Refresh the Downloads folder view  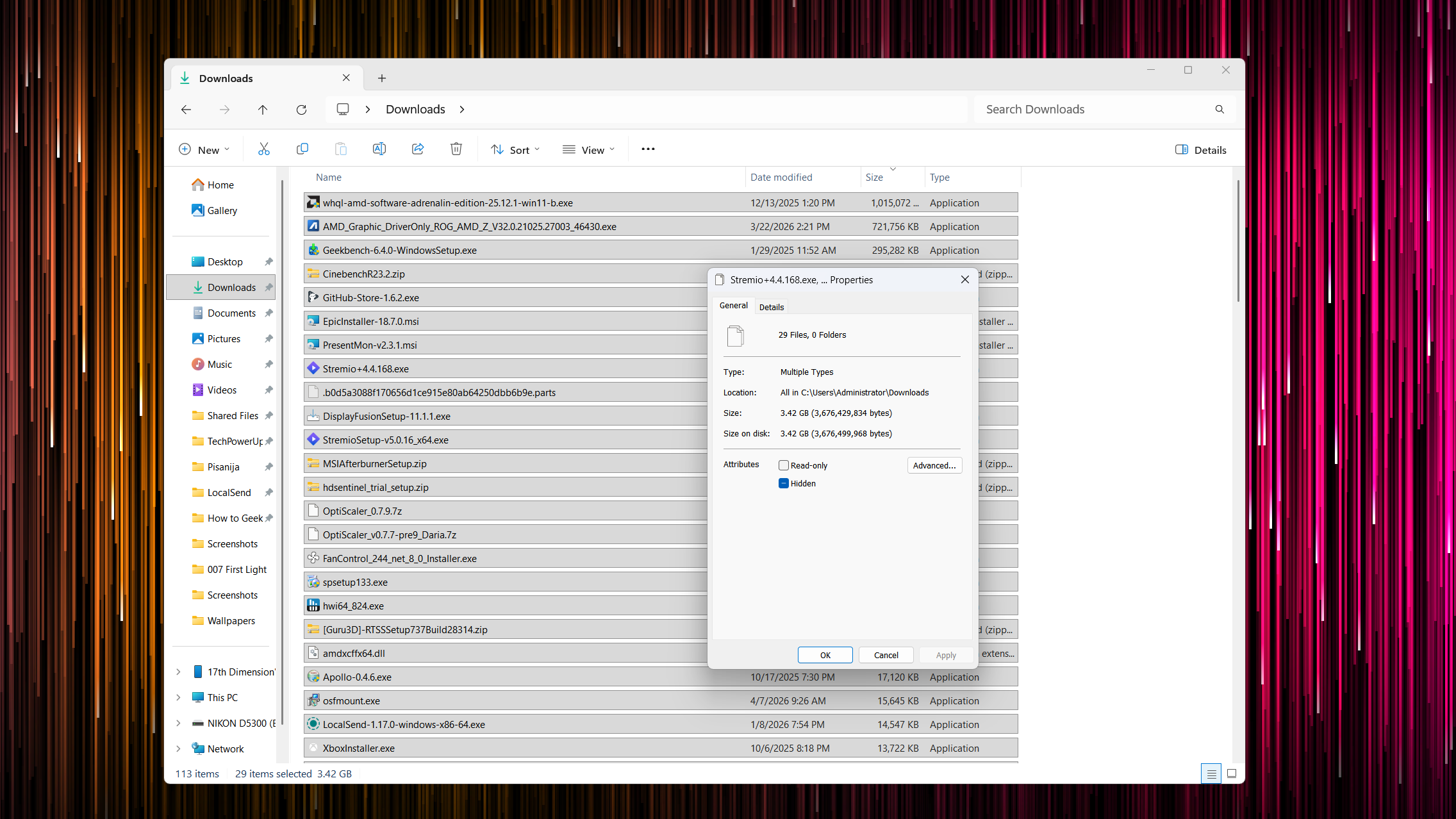coord(301,110)
